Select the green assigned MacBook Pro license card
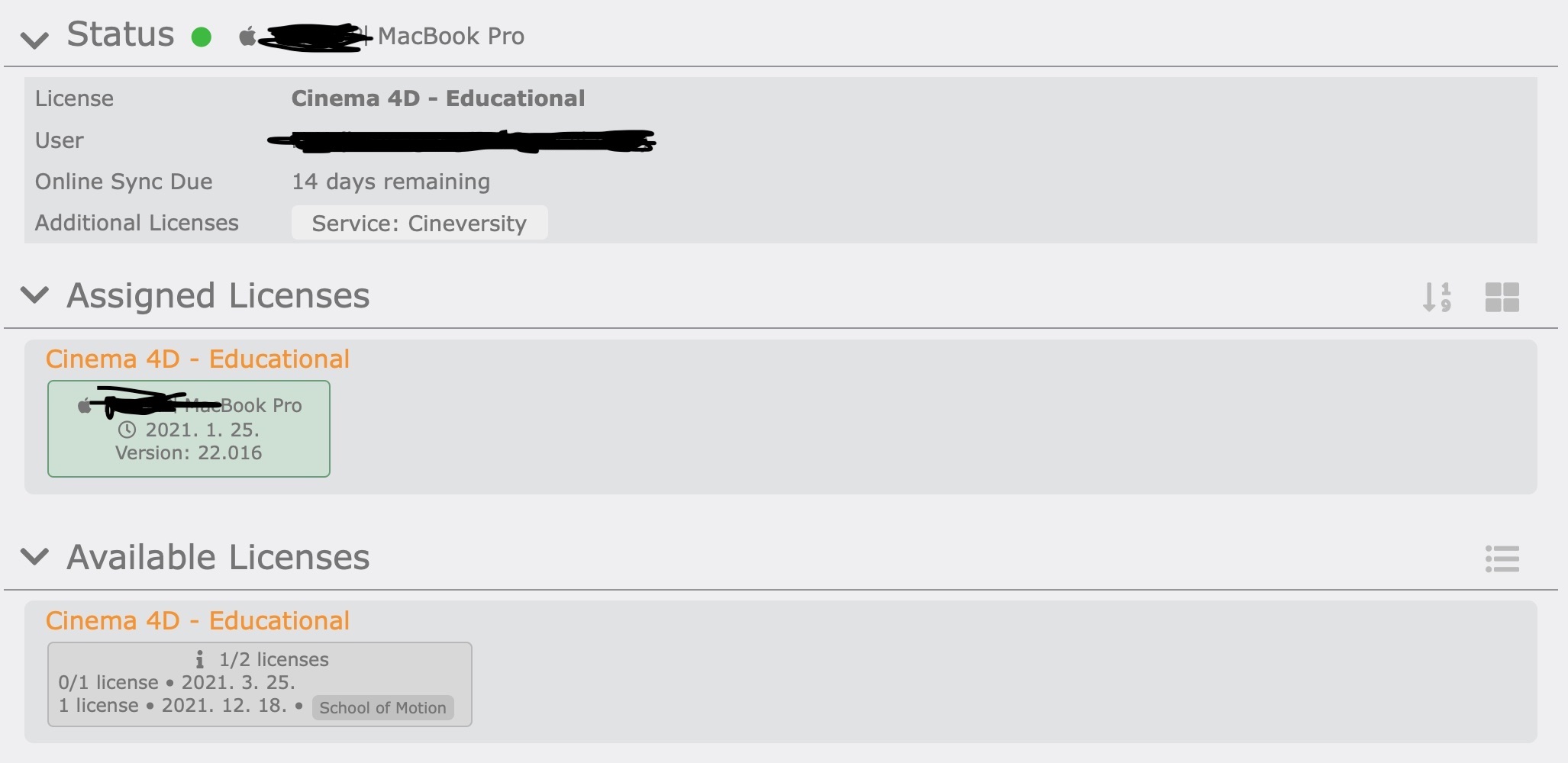Screen dimensions: 1568x763 189,429
